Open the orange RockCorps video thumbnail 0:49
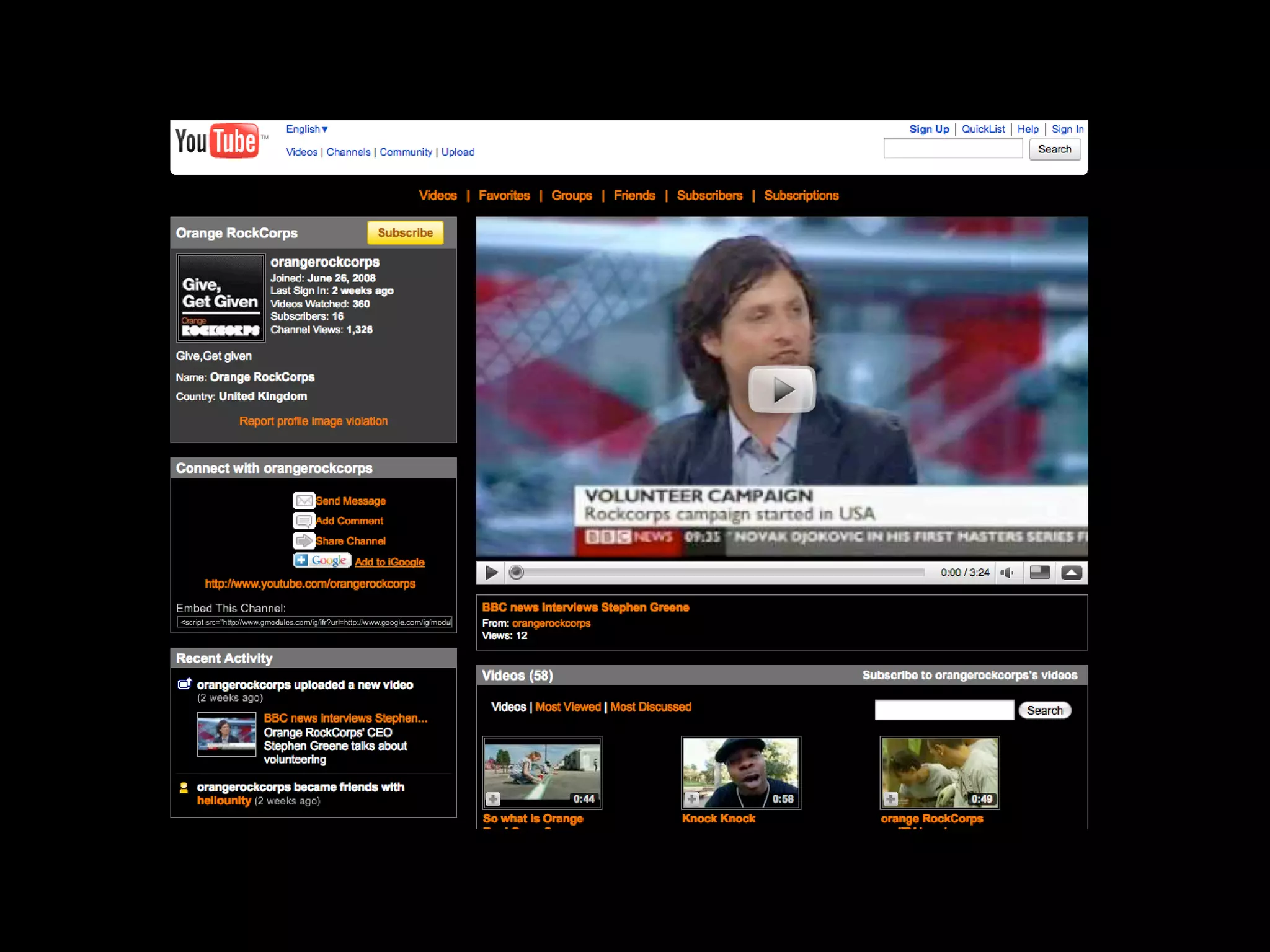The image size is (1270, 952). pos(939,772)
